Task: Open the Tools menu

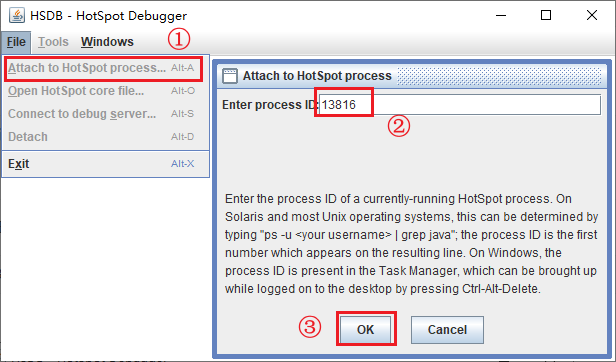Action: click(53, 42)
